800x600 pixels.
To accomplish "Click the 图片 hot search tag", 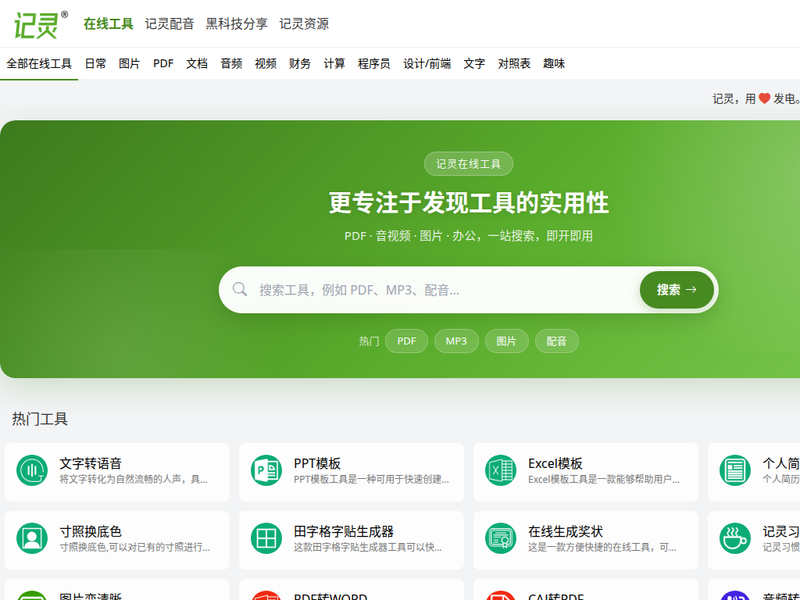I will [506, 341].
